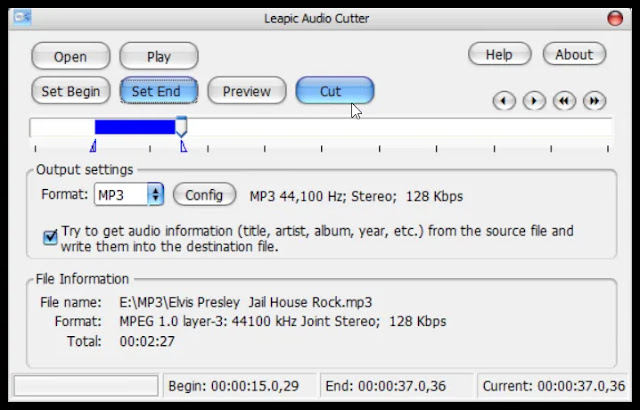
Task: Click the Total duration 00:02:27
Action: coord(147,341)
